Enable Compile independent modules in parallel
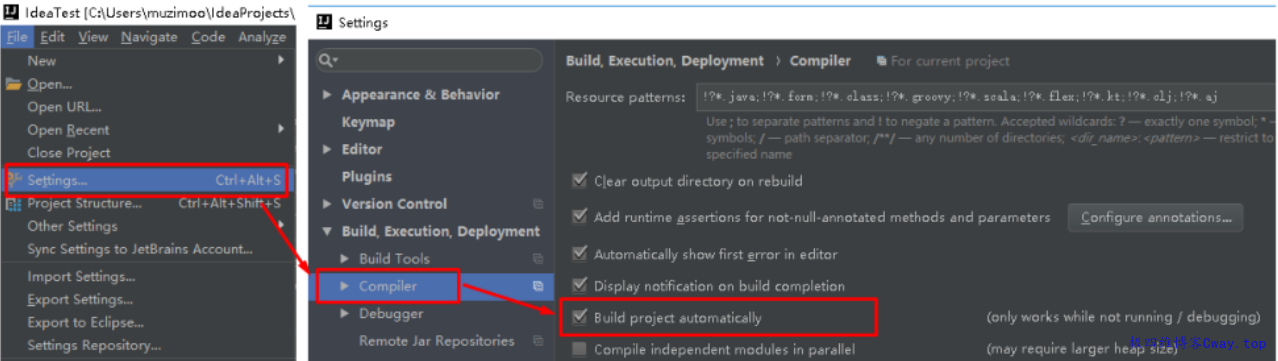The image size is (1278, 361). click(x=579, y=350)
